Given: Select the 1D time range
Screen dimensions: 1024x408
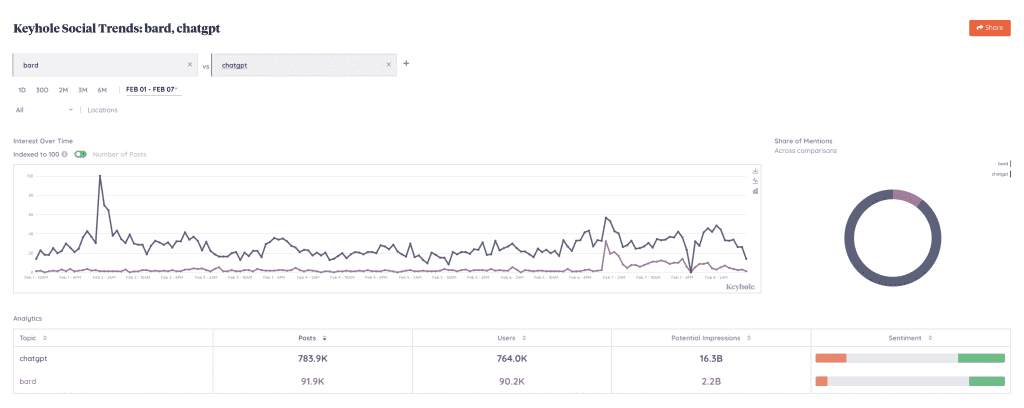Looking at the screenshot, I should pyautogui.click(x=22, y=90).
